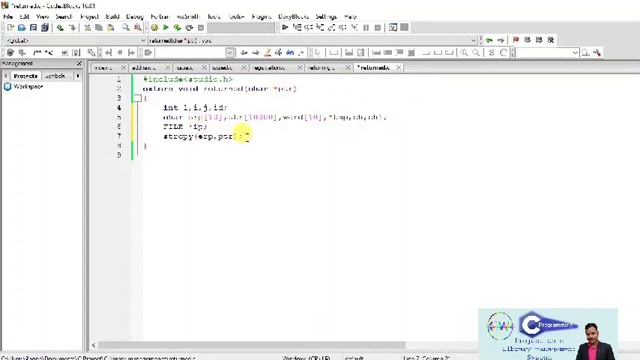Open Find using the magnifier icon
Viewport: 640px width, 360px height.
(126, 27)
